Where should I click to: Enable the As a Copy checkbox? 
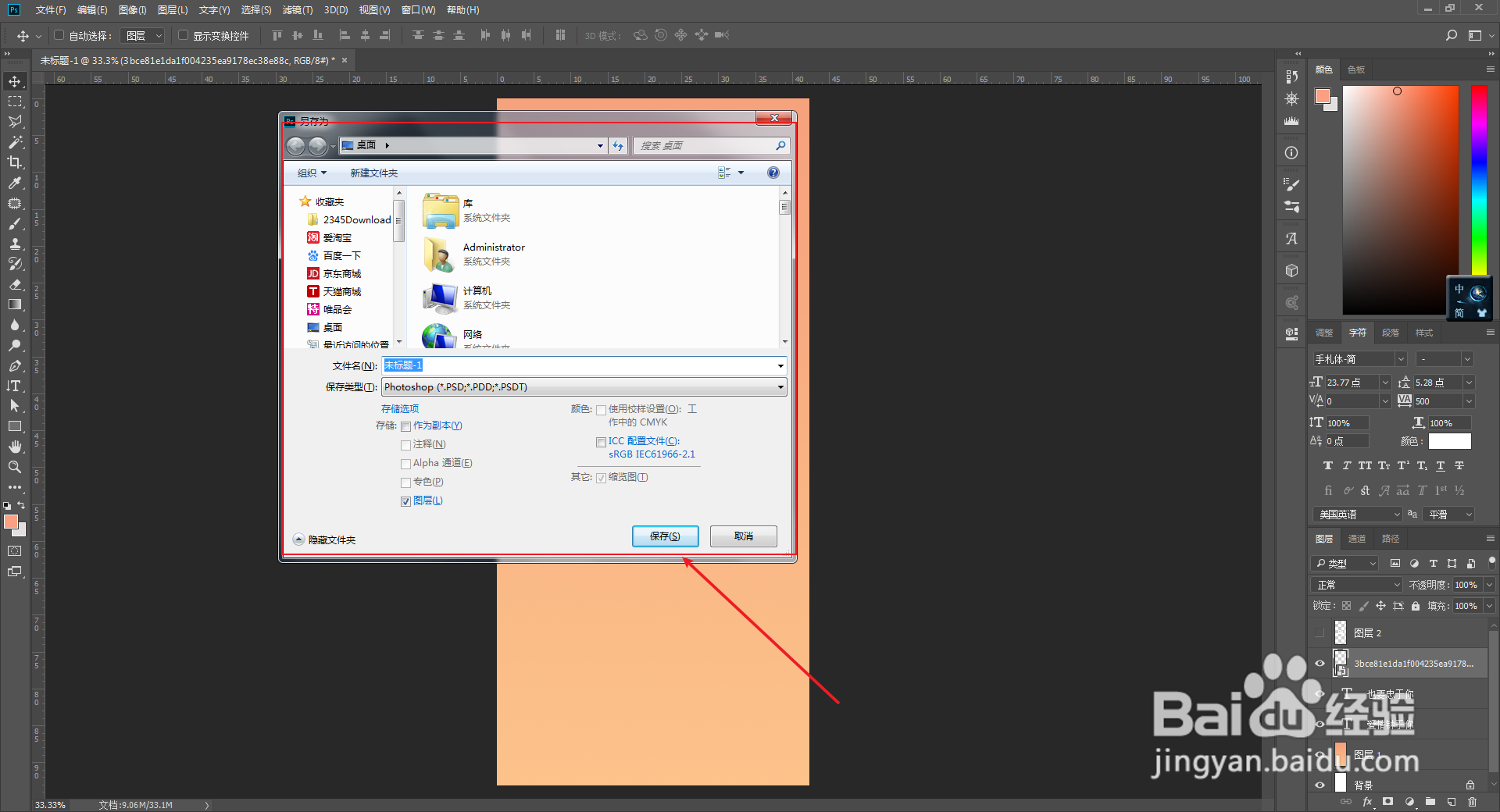click(x=406, y=426)
